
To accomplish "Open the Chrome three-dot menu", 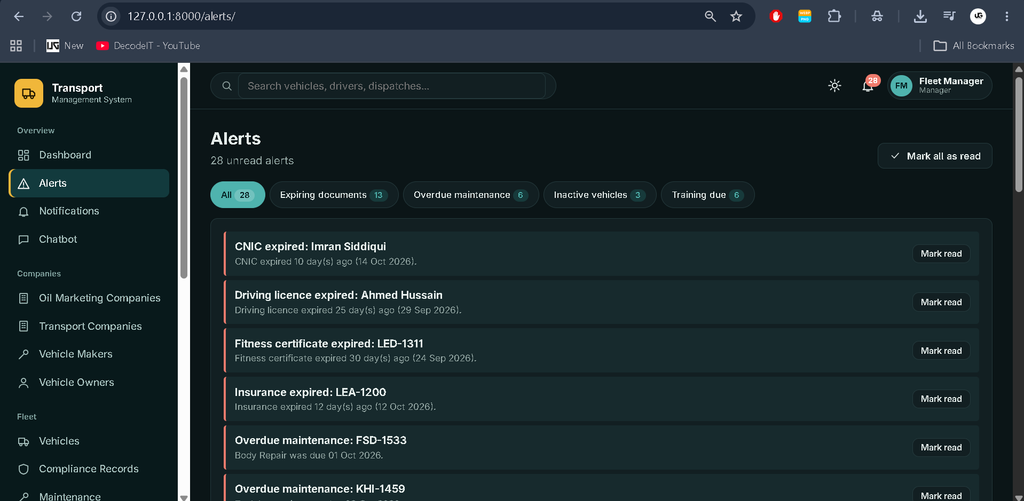I will 1006,16.
